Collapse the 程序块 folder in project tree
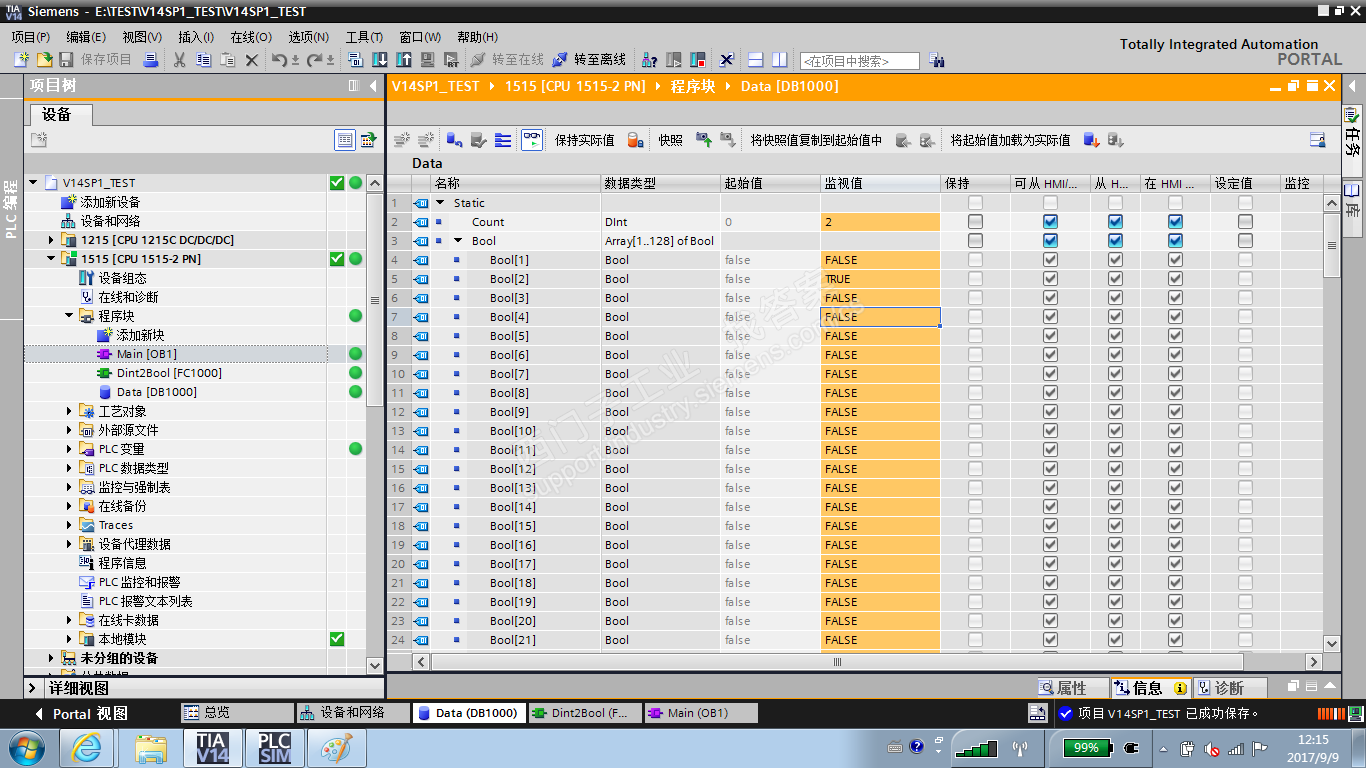Viewport: 1366px width, 768px height. click(x=70, y=316)
